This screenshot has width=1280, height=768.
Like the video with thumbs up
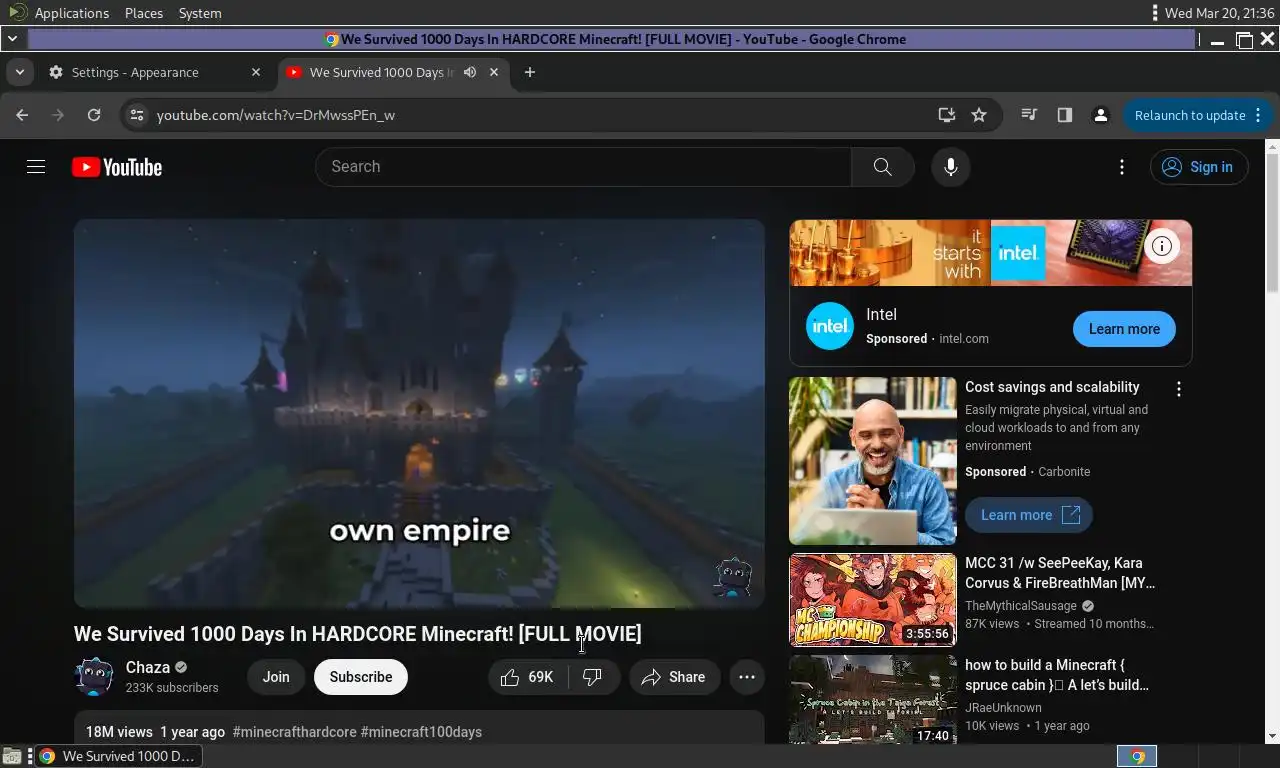pos(528,677)
